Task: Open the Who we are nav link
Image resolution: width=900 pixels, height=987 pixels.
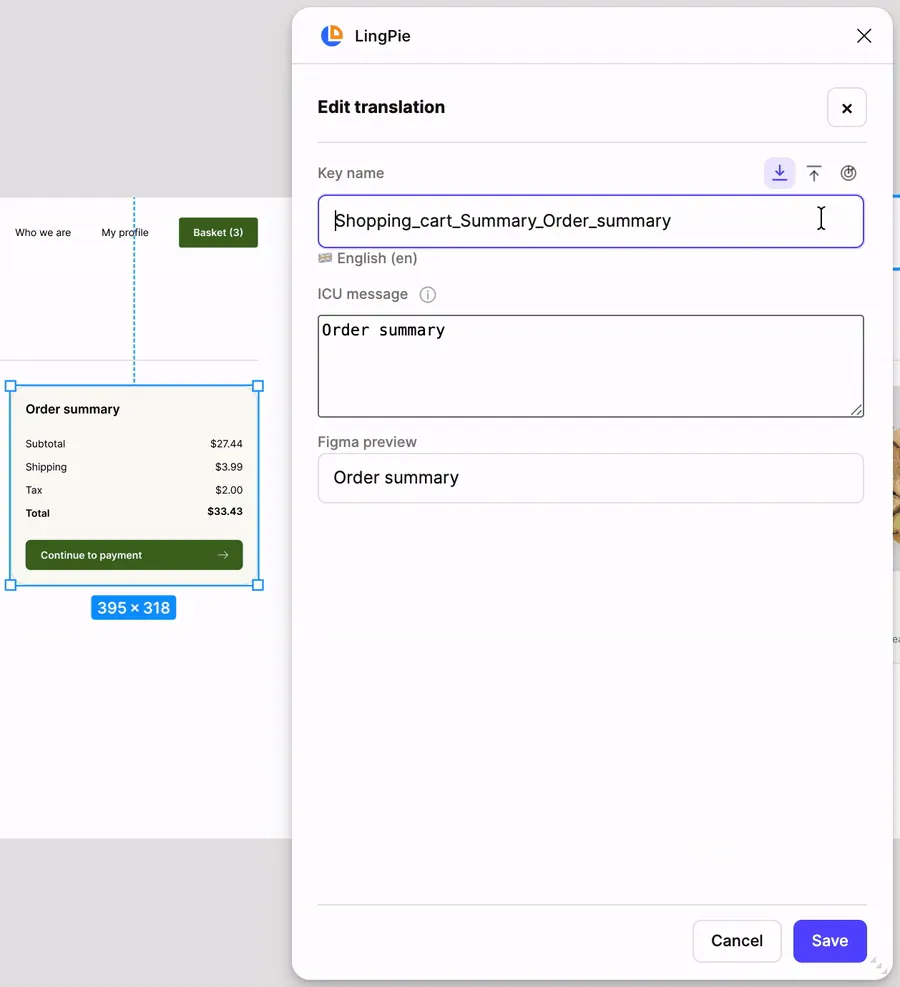Action: [x=43, y=232]
